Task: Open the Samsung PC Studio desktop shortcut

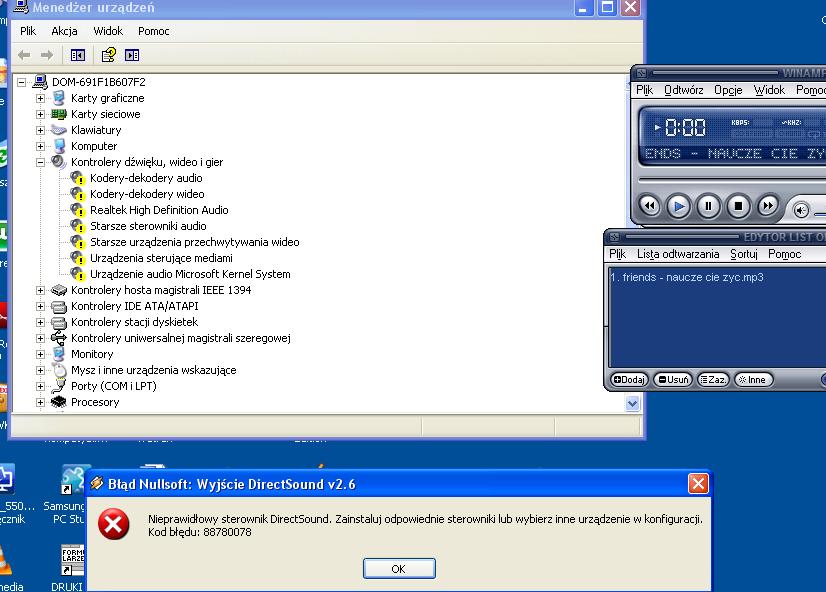Action: click(71, 494)
